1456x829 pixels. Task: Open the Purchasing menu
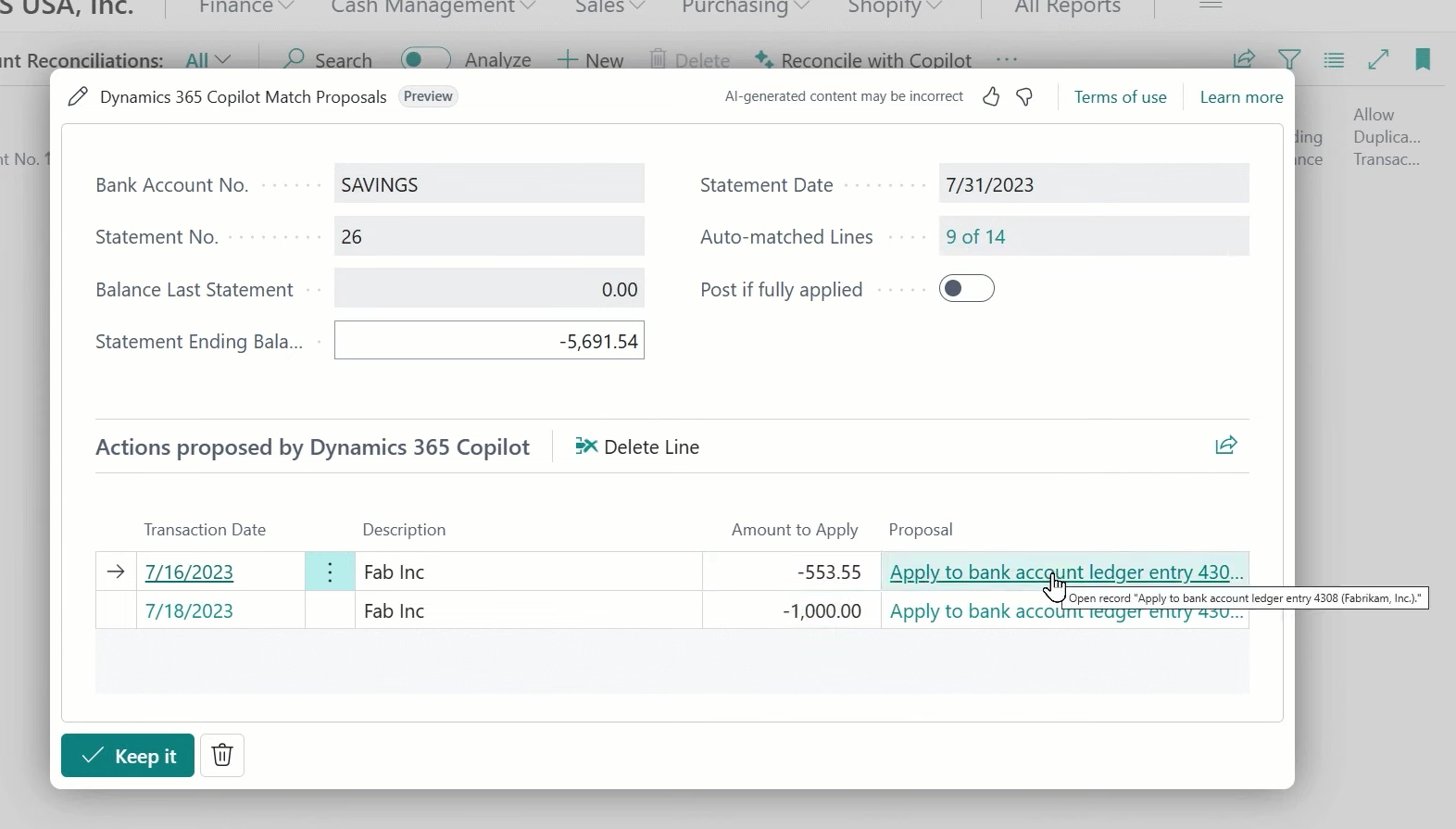(746, 7)
